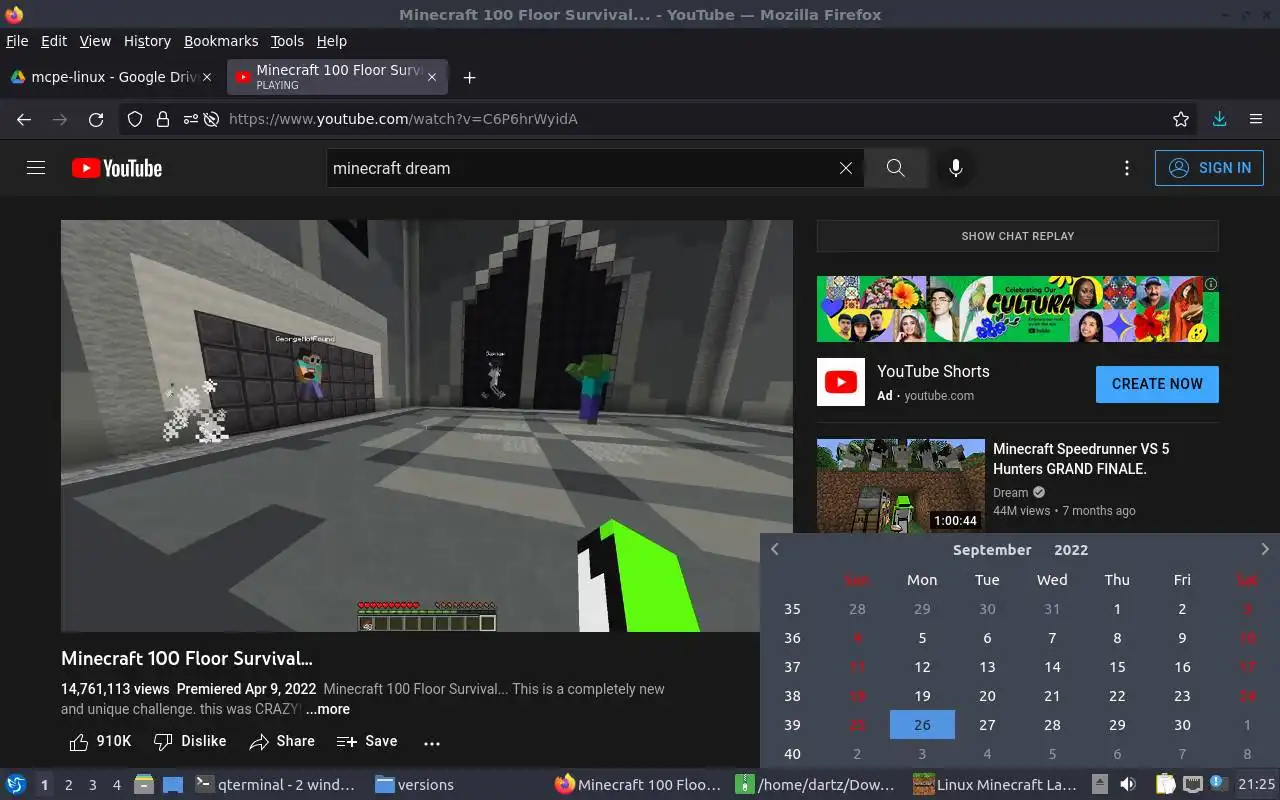Viewport: 1280px width, 800px height.
Task: Open the Dream channel link
Action: pos(1010,492)
